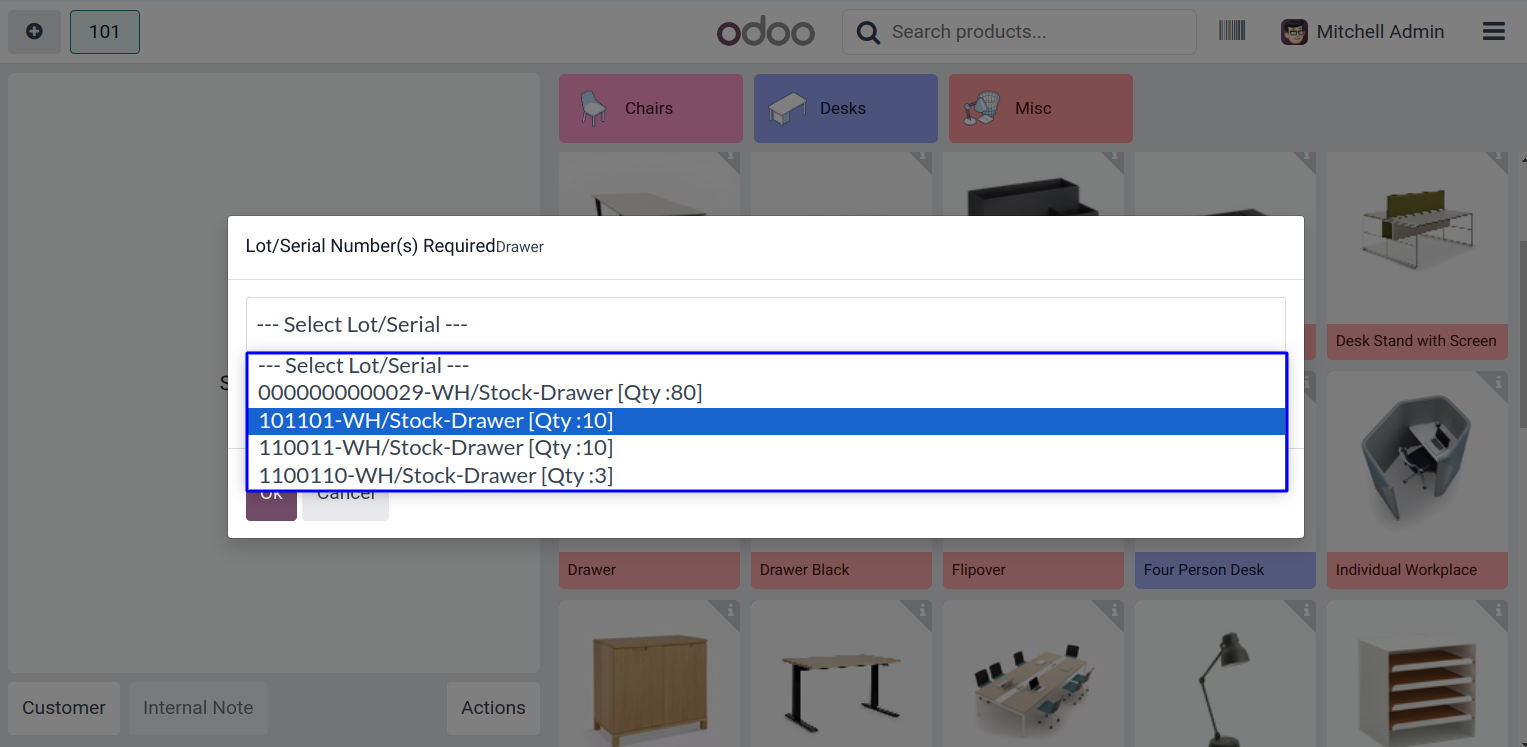Pick lot 110011-WH/Stock-Drawer option
Viewport: 1527px width, 747px height.
coord(435,448)
